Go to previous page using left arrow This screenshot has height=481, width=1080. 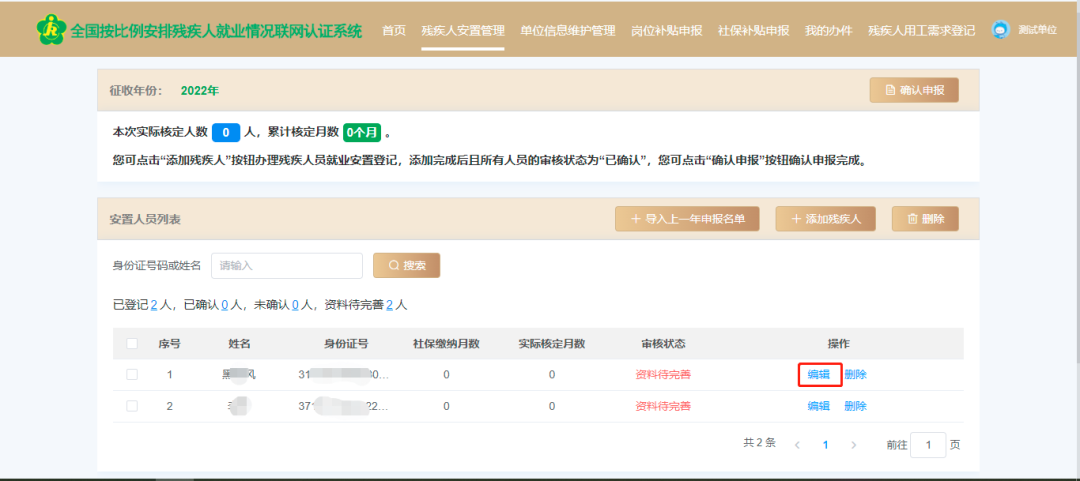[797, 445]
